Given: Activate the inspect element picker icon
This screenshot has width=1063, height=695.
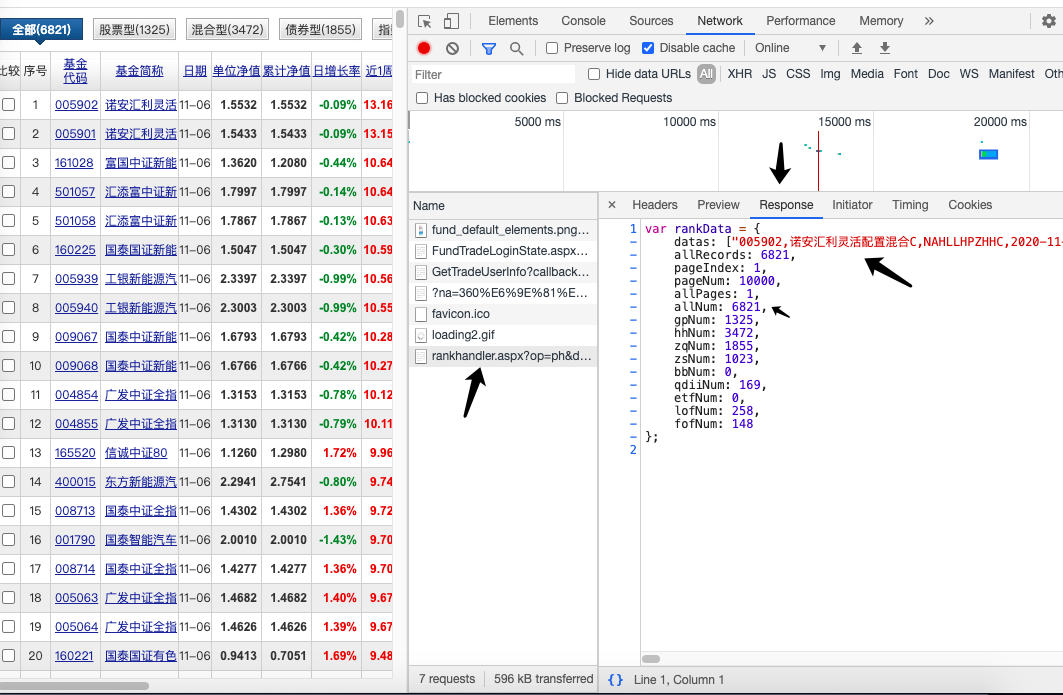Looking at the screenshot, I should (x=425, y=21).
